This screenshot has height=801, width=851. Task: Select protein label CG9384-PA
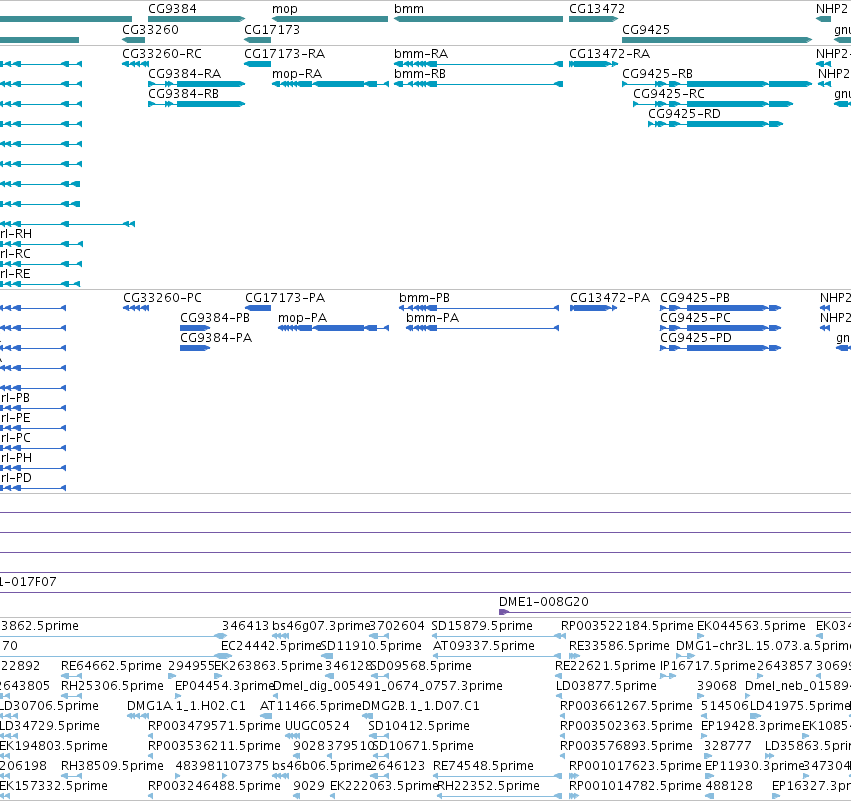pyautogui.click(x=216, y=338)
